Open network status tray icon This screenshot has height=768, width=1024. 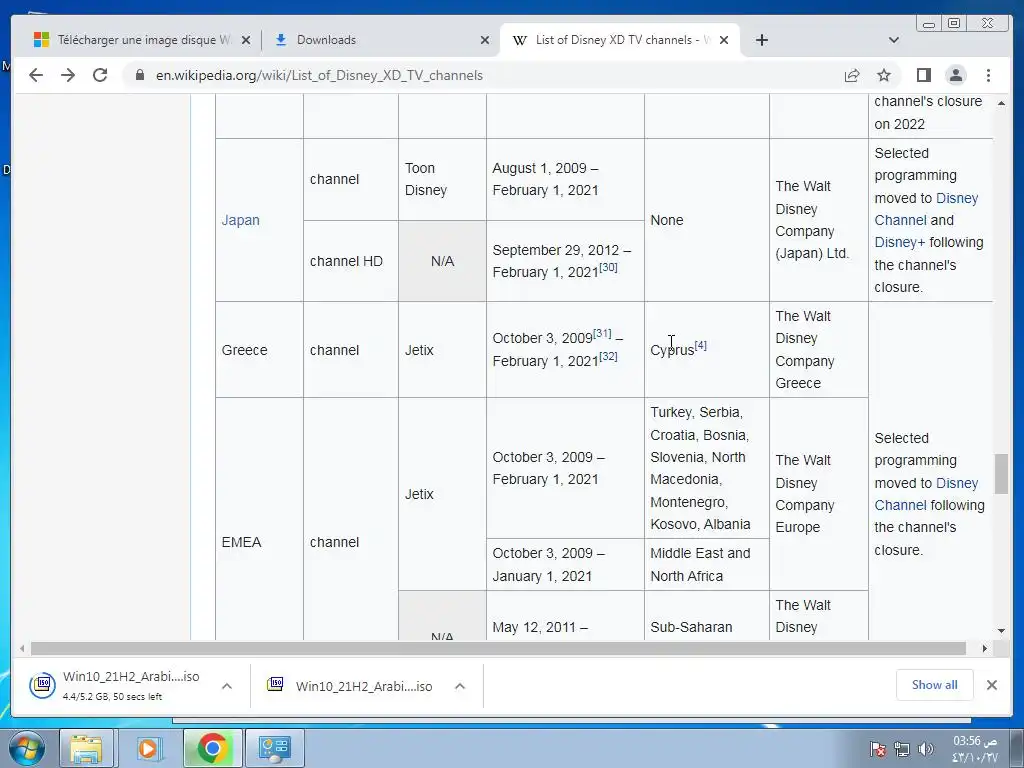tap(902, 749)
